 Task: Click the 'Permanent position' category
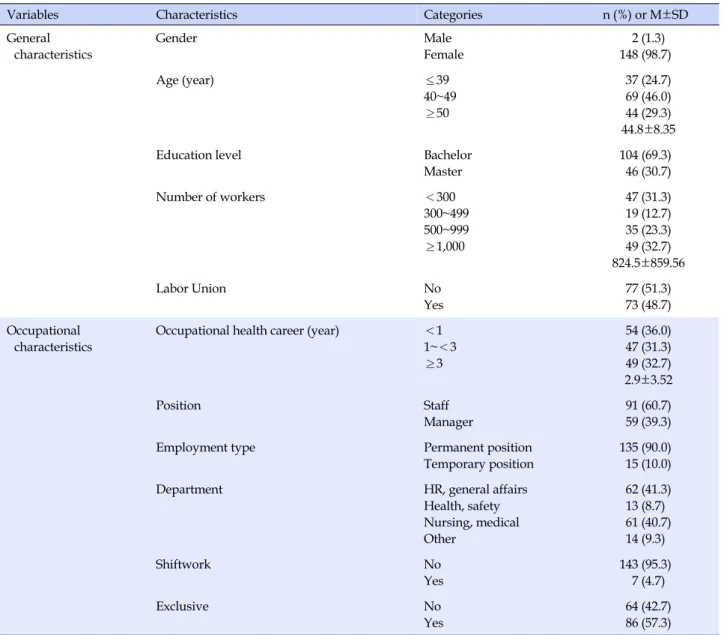[477, 448]
